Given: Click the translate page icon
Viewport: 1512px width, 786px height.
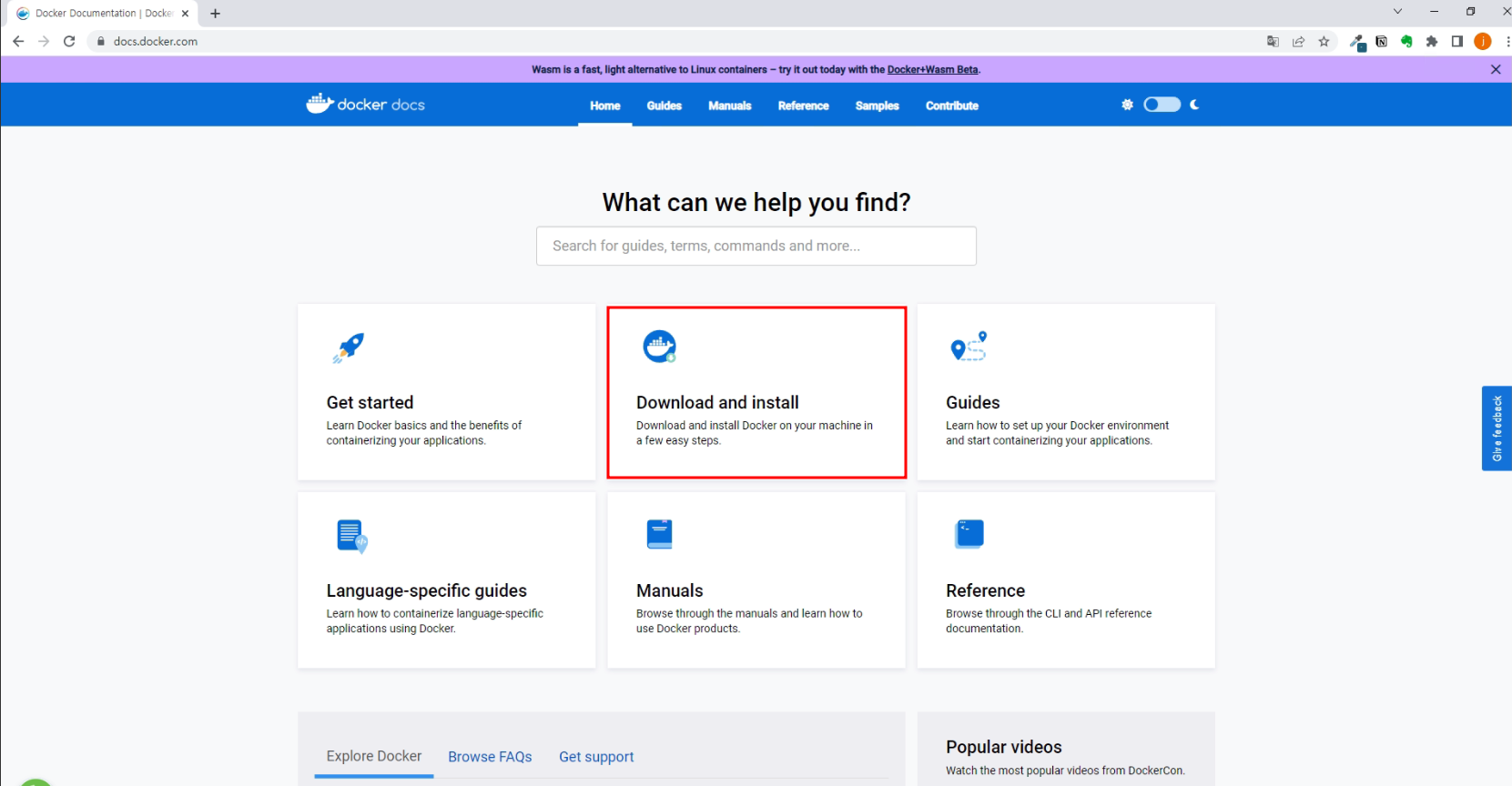Looking at the screenshot, I should click(1273, 41).
